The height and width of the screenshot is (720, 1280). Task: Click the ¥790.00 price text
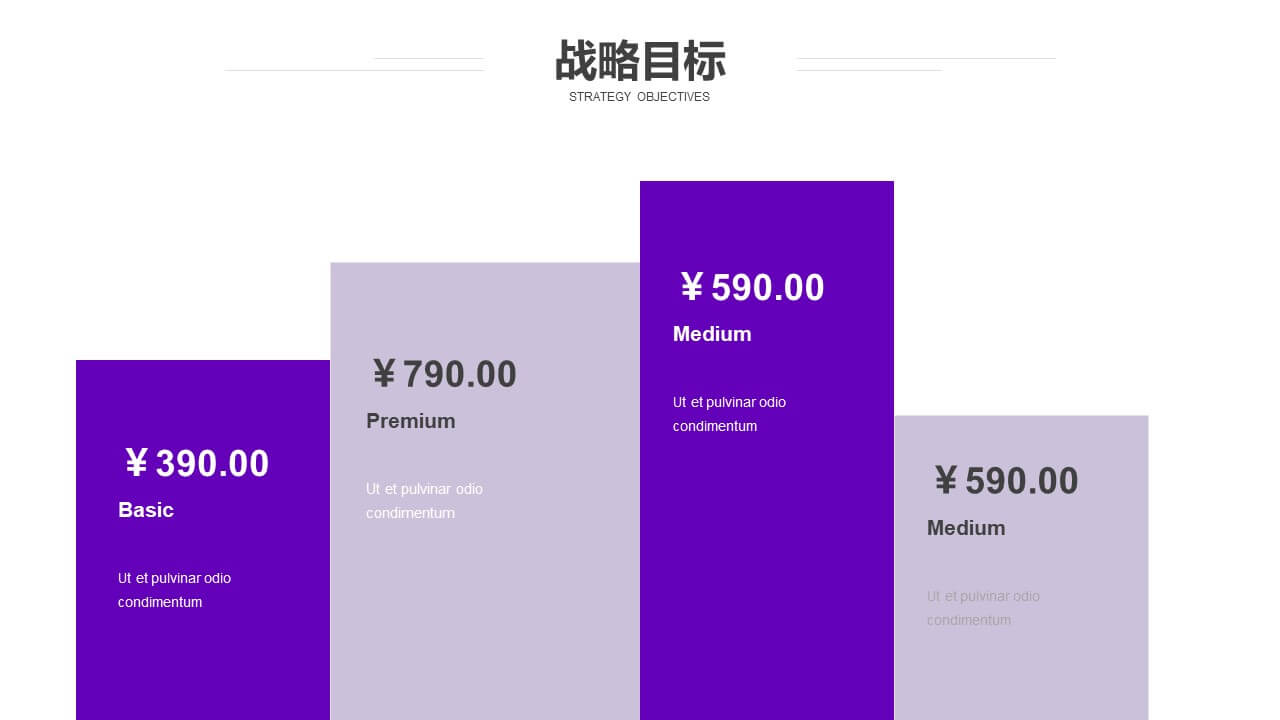(x=444, y=374)
